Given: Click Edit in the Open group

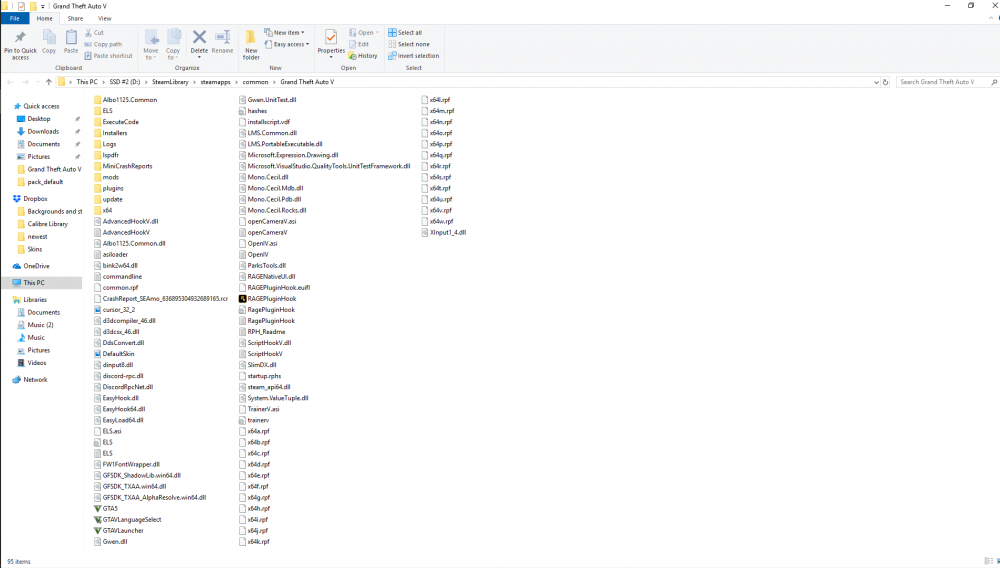Looking at the screenshot, I should (x=359, y=44).
